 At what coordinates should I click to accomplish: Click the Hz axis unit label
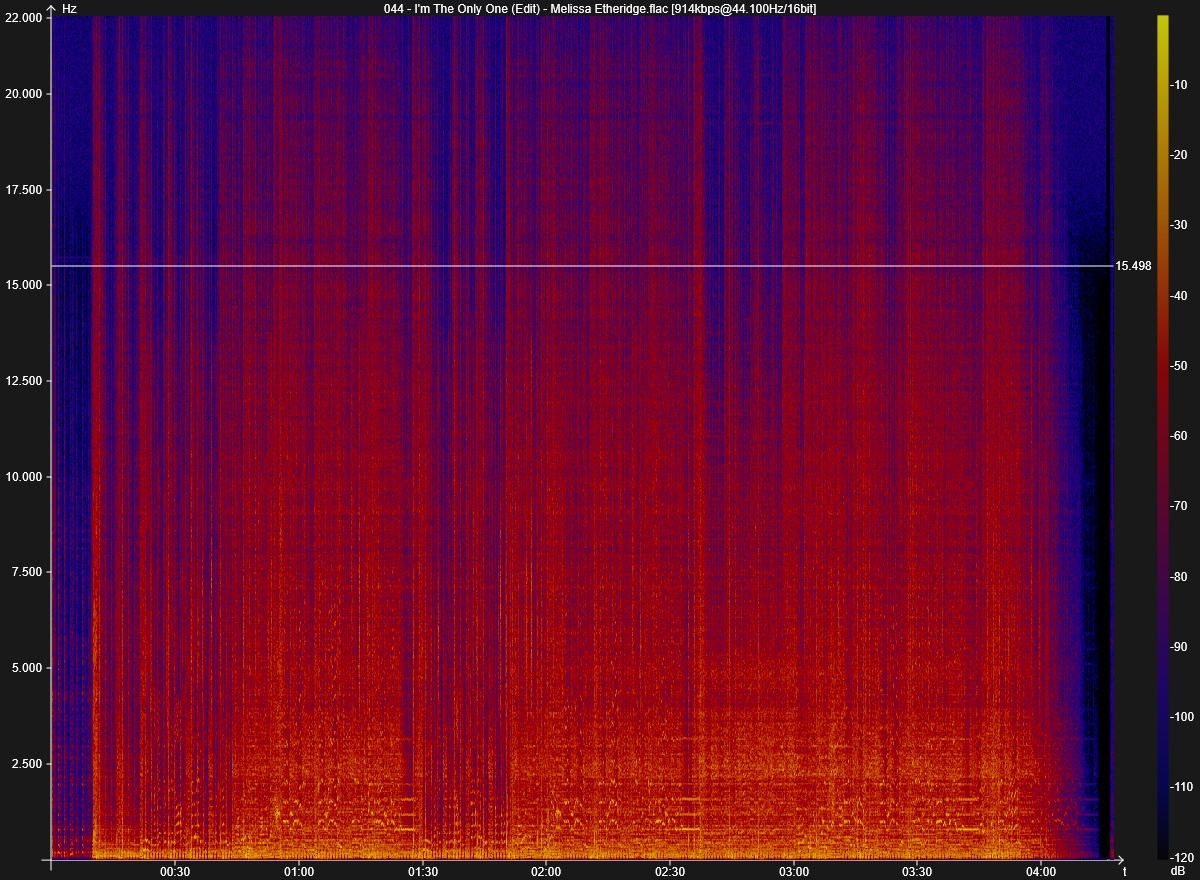pos(69,8)
